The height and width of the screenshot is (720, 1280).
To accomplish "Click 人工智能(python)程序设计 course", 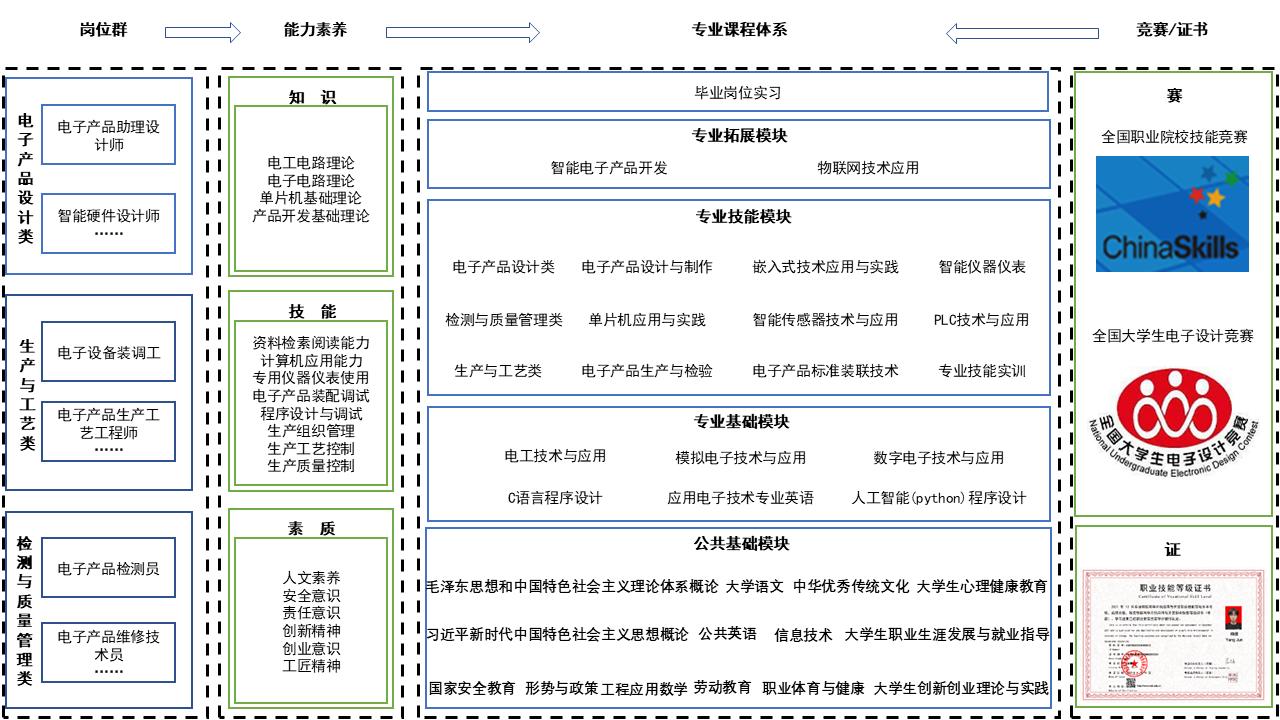I will [938, 498].
